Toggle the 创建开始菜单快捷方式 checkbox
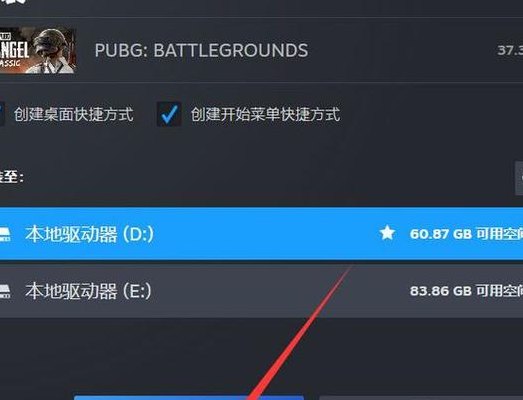 click(x=169, y=114)
